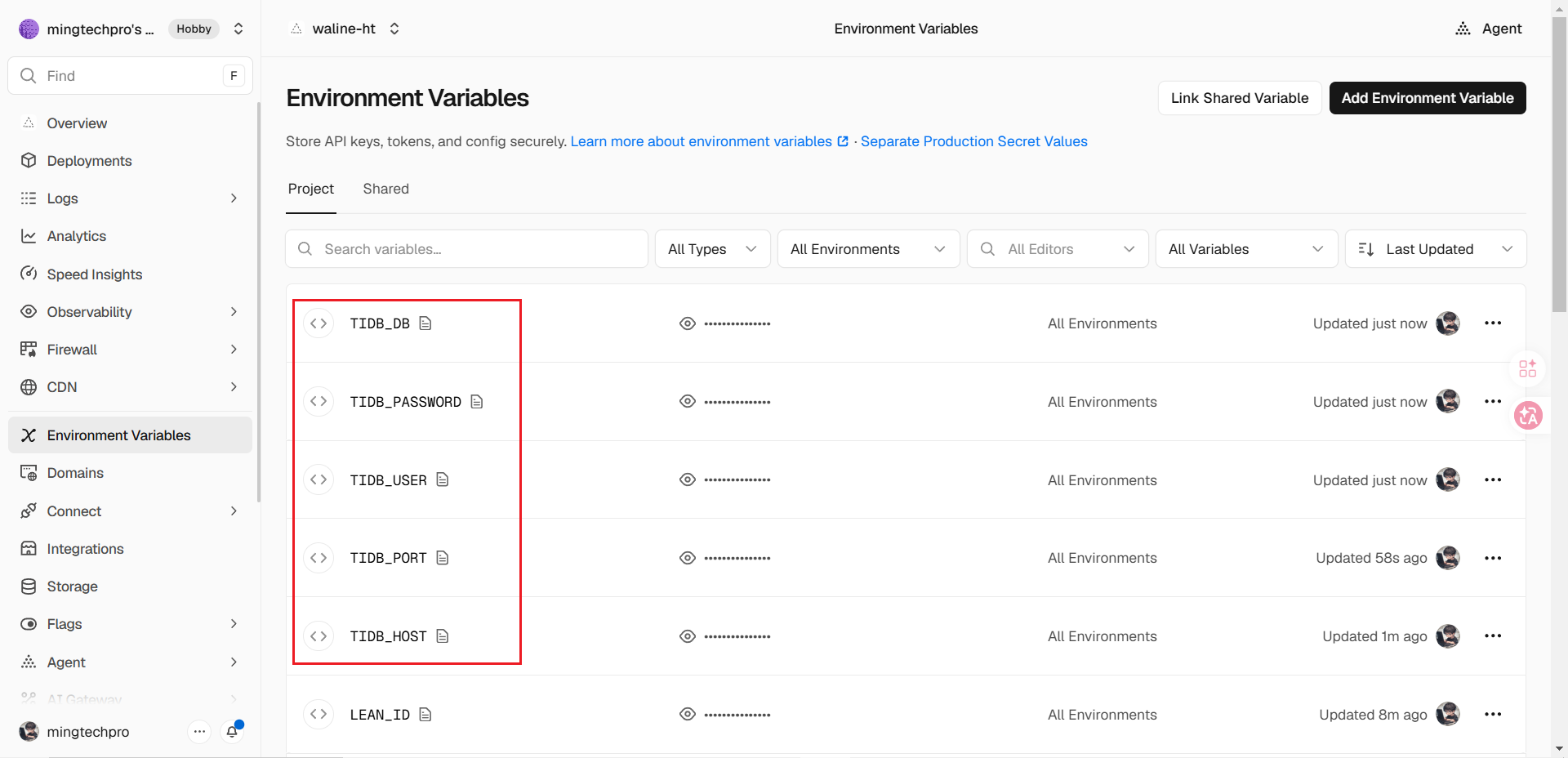
Task: Select the Project tab
Action: pyautogui.click(x=311, y=189)
